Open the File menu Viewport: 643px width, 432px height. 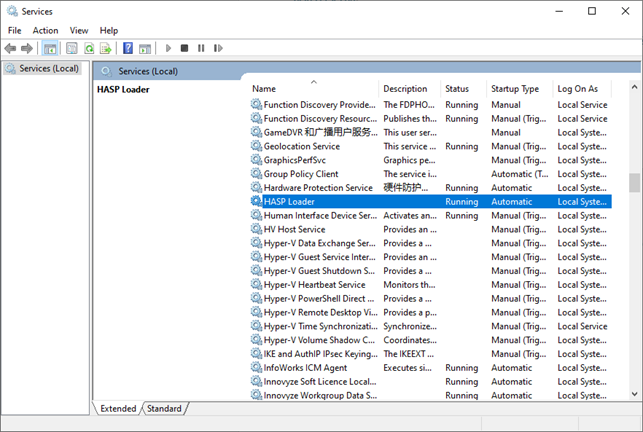[x=15, y=30]
